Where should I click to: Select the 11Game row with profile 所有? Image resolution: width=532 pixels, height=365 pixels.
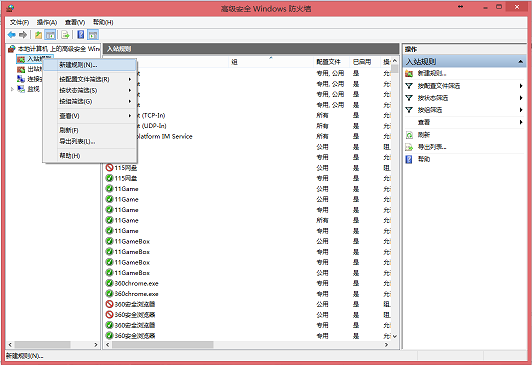248,220
